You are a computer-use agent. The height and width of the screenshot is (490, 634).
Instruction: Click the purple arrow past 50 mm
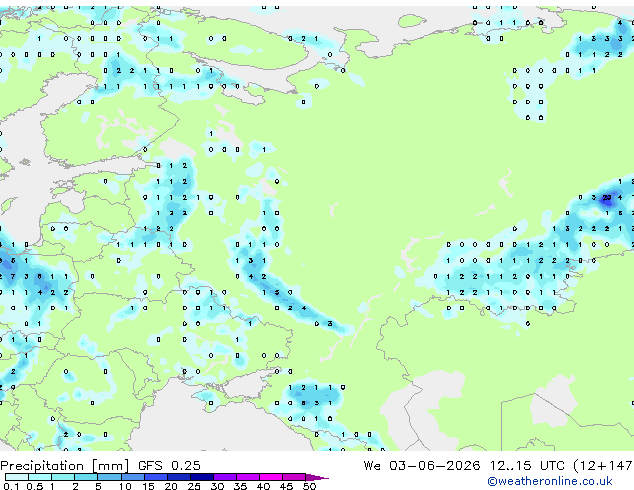pos(317,477)
